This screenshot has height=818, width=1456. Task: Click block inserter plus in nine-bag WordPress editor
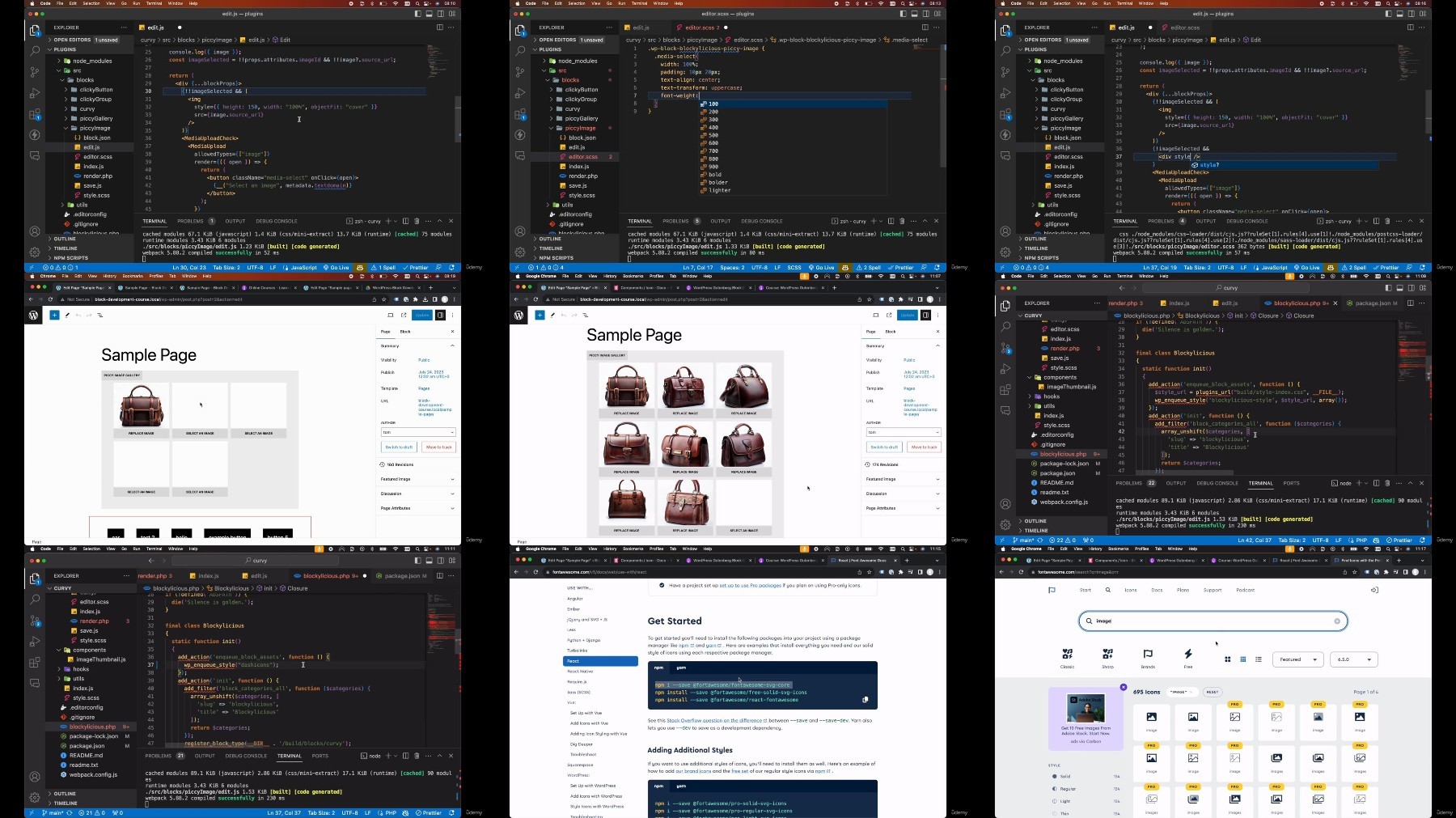(x=540, y=315)
